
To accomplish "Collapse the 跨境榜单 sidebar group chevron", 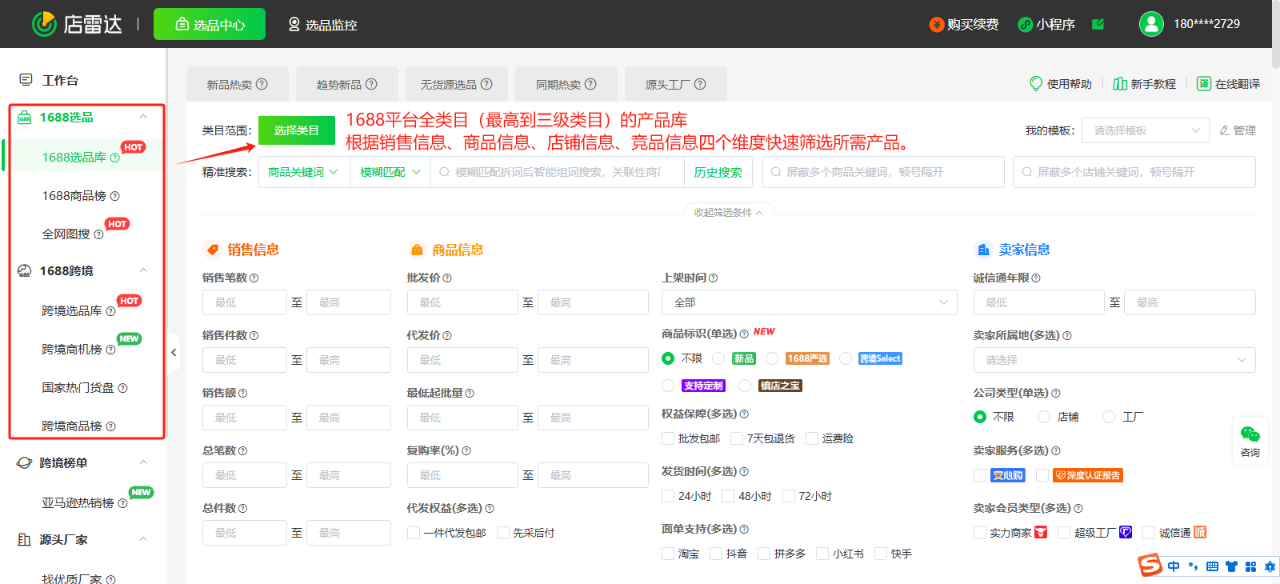I will (x=143, y=463).
